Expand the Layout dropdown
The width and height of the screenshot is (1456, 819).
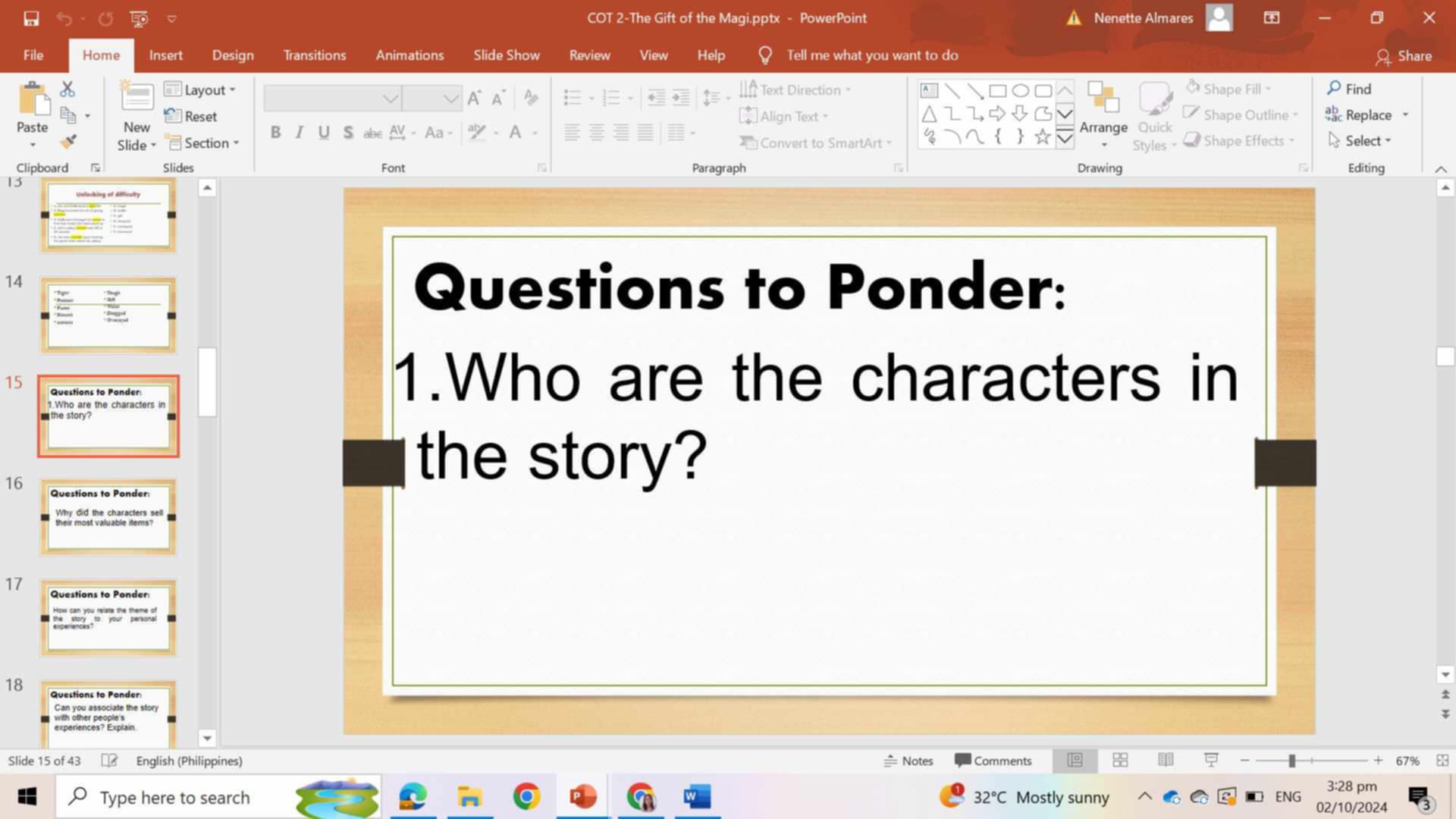[x=200, y=89]
